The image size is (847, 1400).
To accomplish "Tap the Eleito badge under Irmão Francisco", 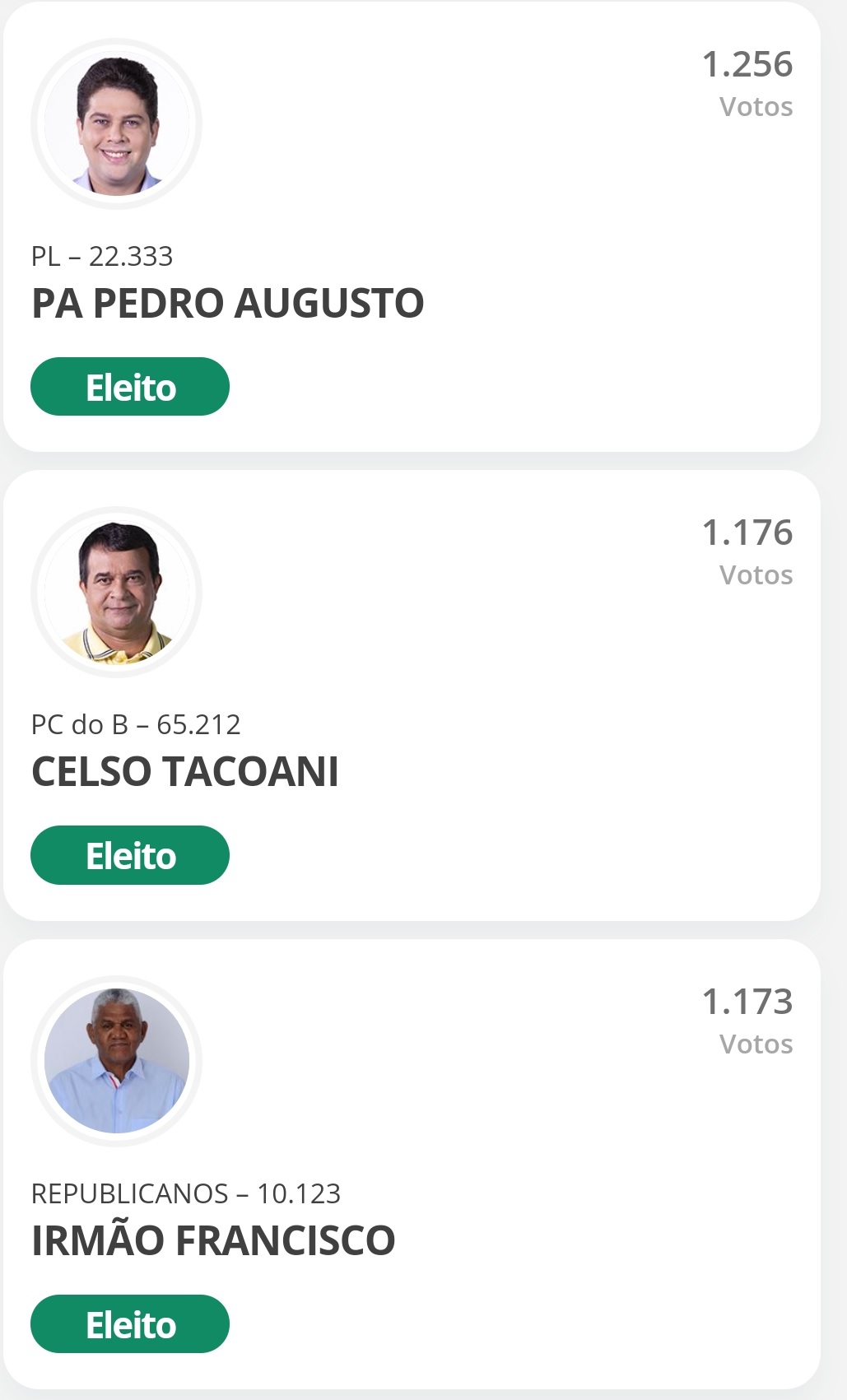I will click(x=130, y=1324).
